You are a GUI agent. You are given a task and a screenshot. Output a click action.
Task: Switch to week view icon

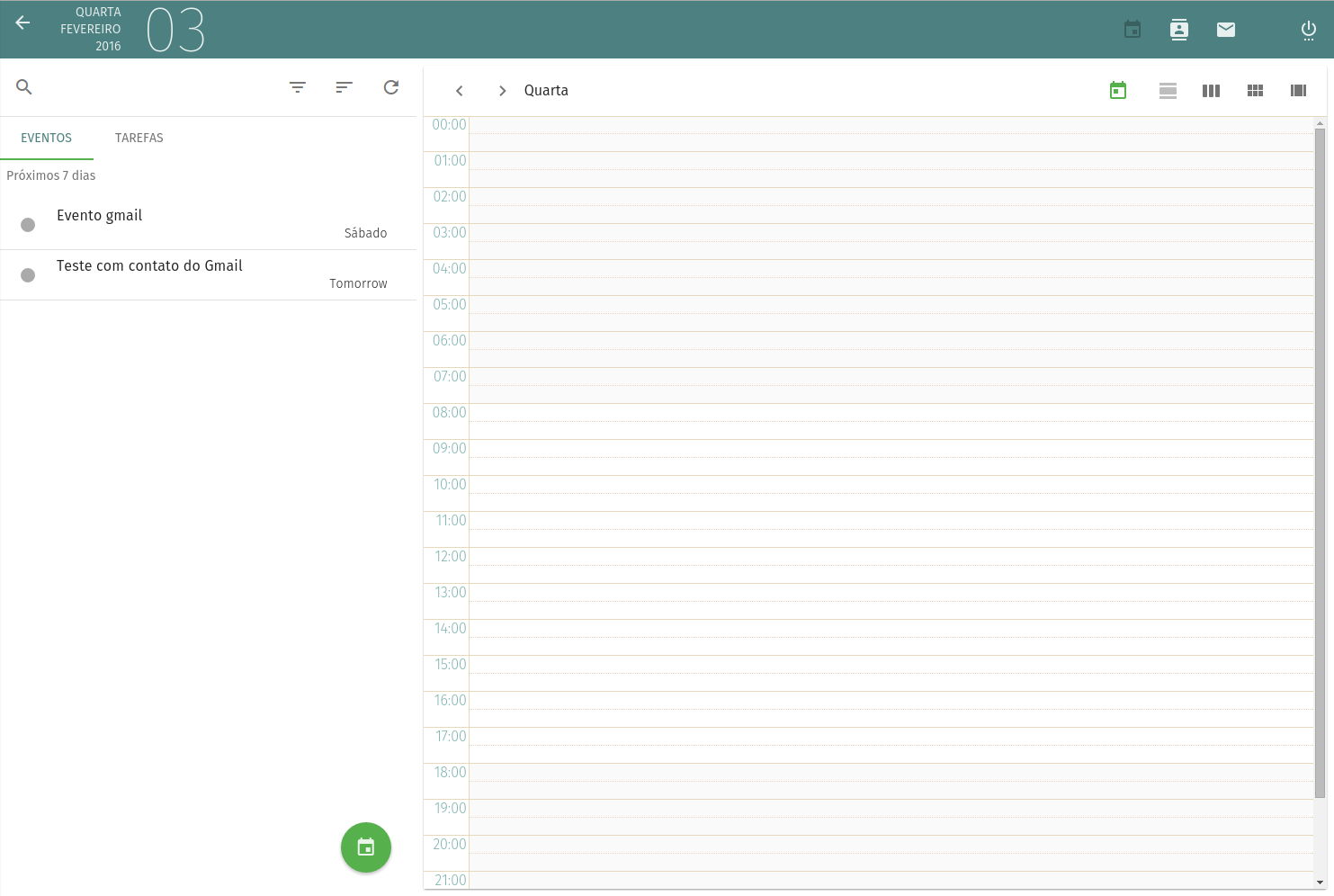point(1211,91)
